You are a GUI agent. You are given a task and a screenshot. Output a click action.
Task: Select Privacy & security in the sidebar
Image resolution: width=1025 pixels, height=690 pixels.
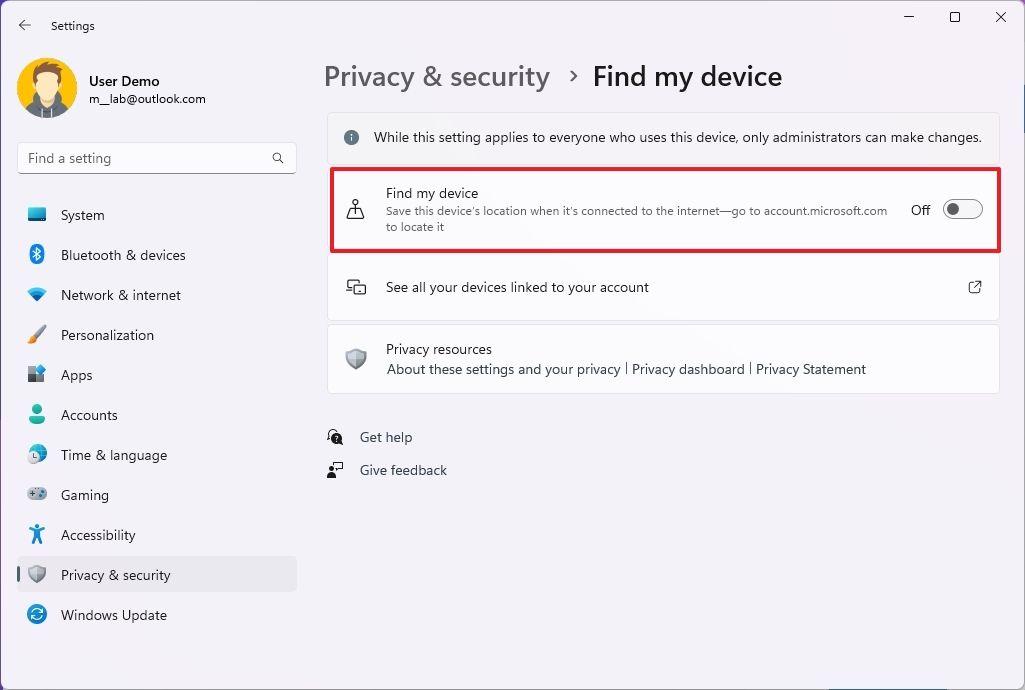pos(115,574)
